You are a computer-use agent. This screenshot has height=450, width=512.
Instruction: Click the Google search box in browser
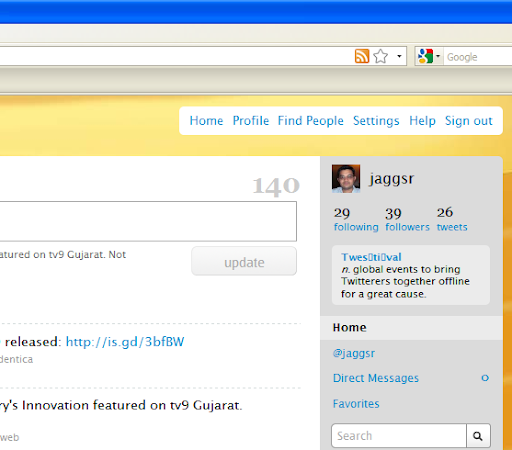pyautogui.click(x=478, y=57)
